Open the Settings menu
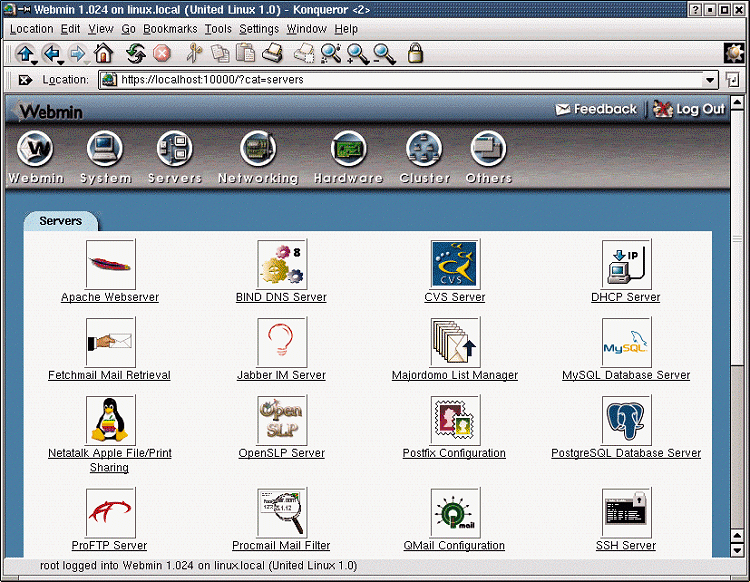This screenshot has width=750, height=582. (x=259, y=29)
